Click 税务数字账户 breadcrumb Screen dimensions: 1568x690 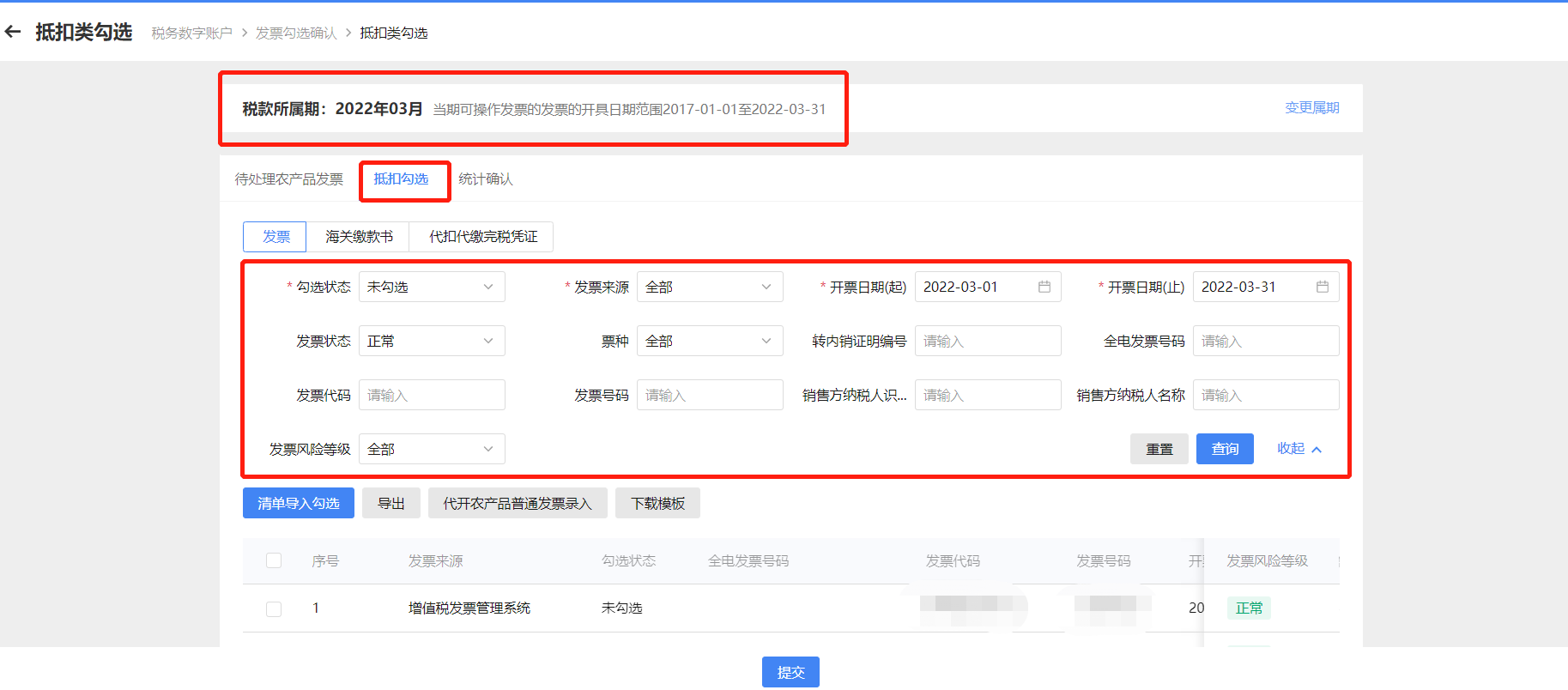[x=192, y=33]
